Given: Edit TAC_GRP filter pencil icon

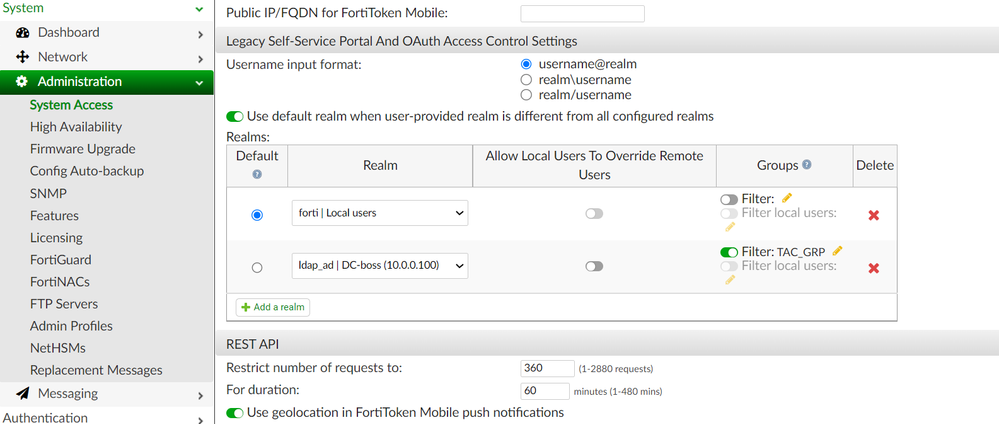Looking at the screenshot, I should (837, 251).
